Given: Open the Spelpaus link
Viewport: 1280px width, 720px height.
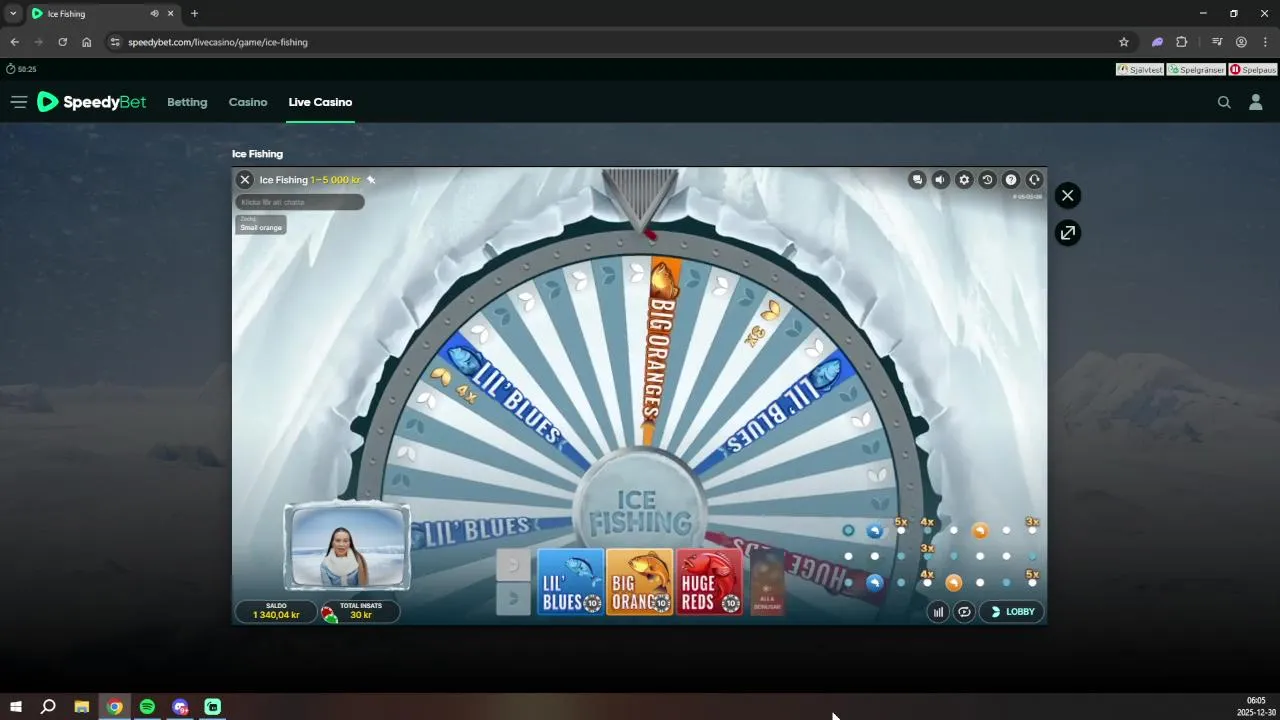Looking at the screenshot, I should (1253, 70).
